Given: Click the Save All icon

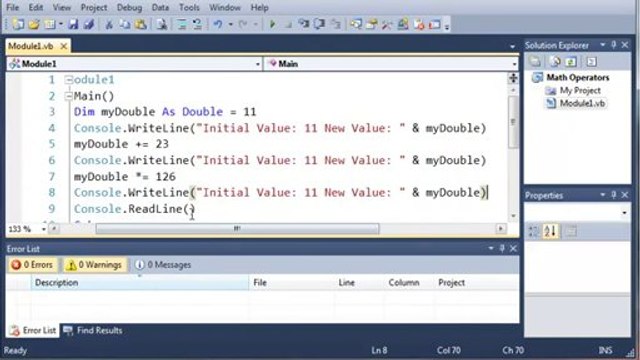Looking at the screenshot, I should pos(89,24).
